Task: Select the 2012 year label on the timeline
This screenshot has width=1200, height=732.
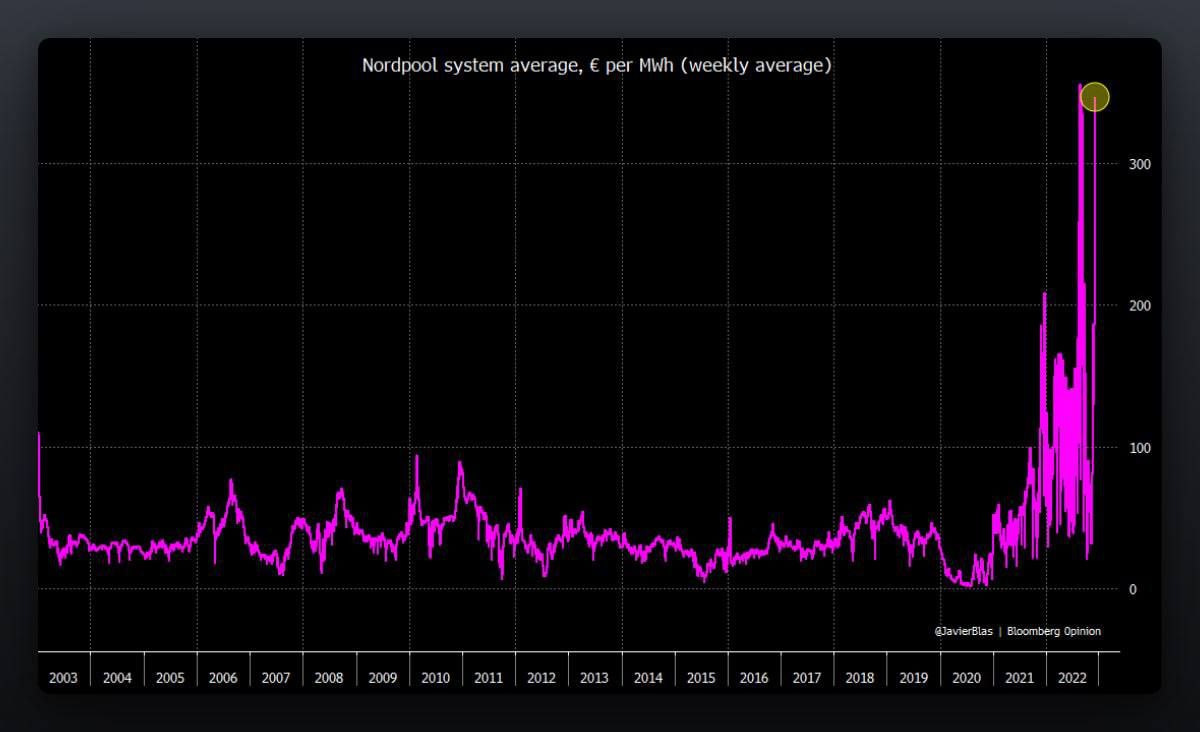Action: pos(541,677)
